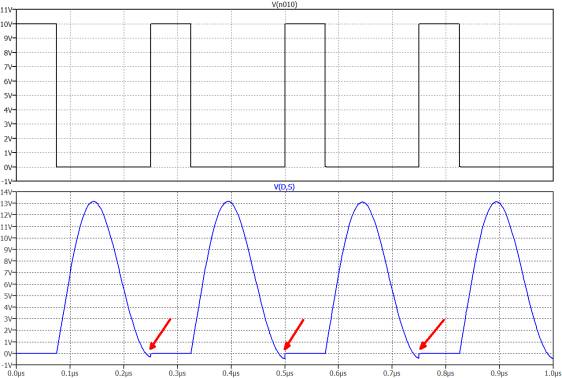
Task: Click the 0.6µs time axis label
Action: click(338, 373)
